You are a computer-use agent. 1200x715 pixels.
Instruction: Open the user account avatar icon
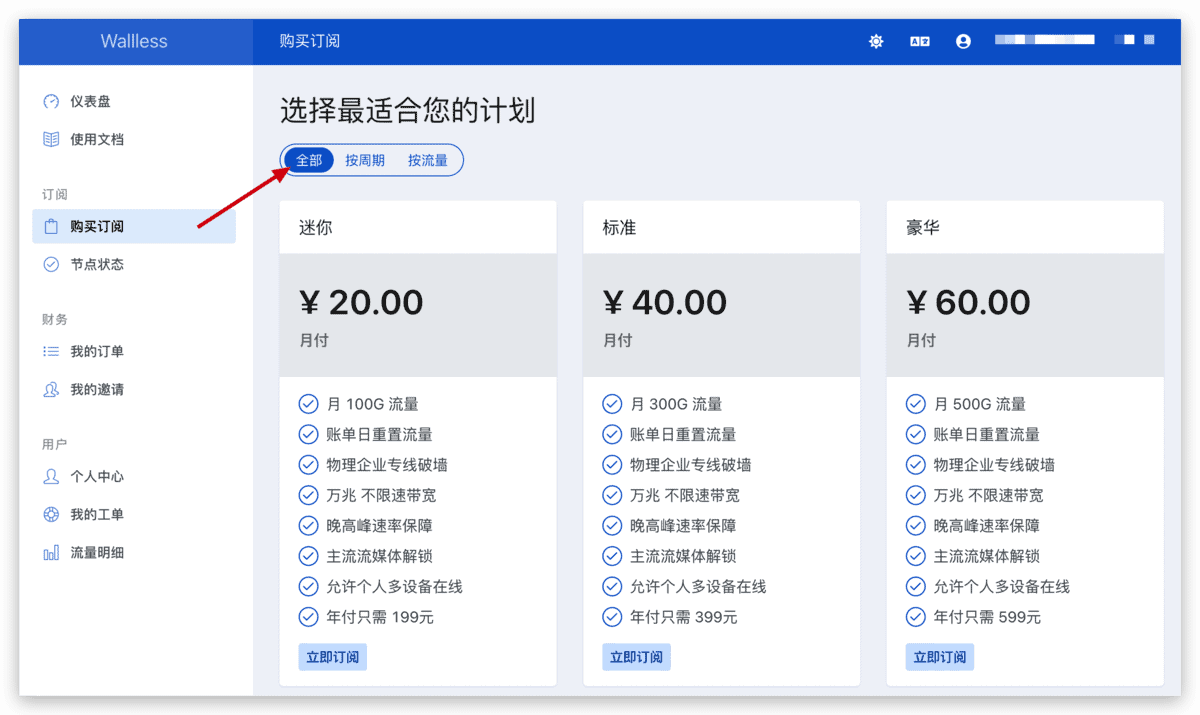point(963,41)
